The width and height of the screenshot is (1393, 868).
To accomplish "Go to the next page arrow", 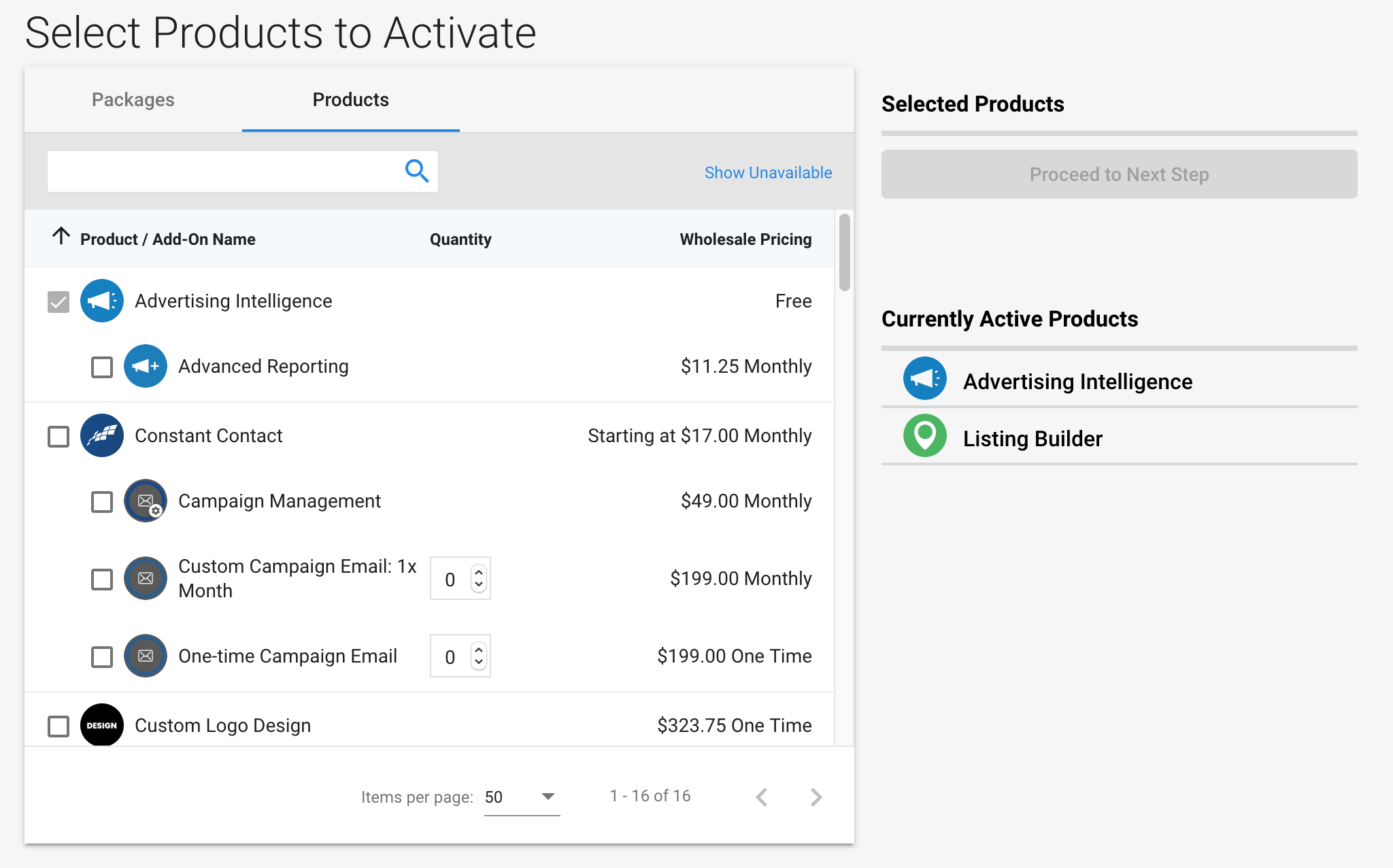I will (x=816, y=797).
